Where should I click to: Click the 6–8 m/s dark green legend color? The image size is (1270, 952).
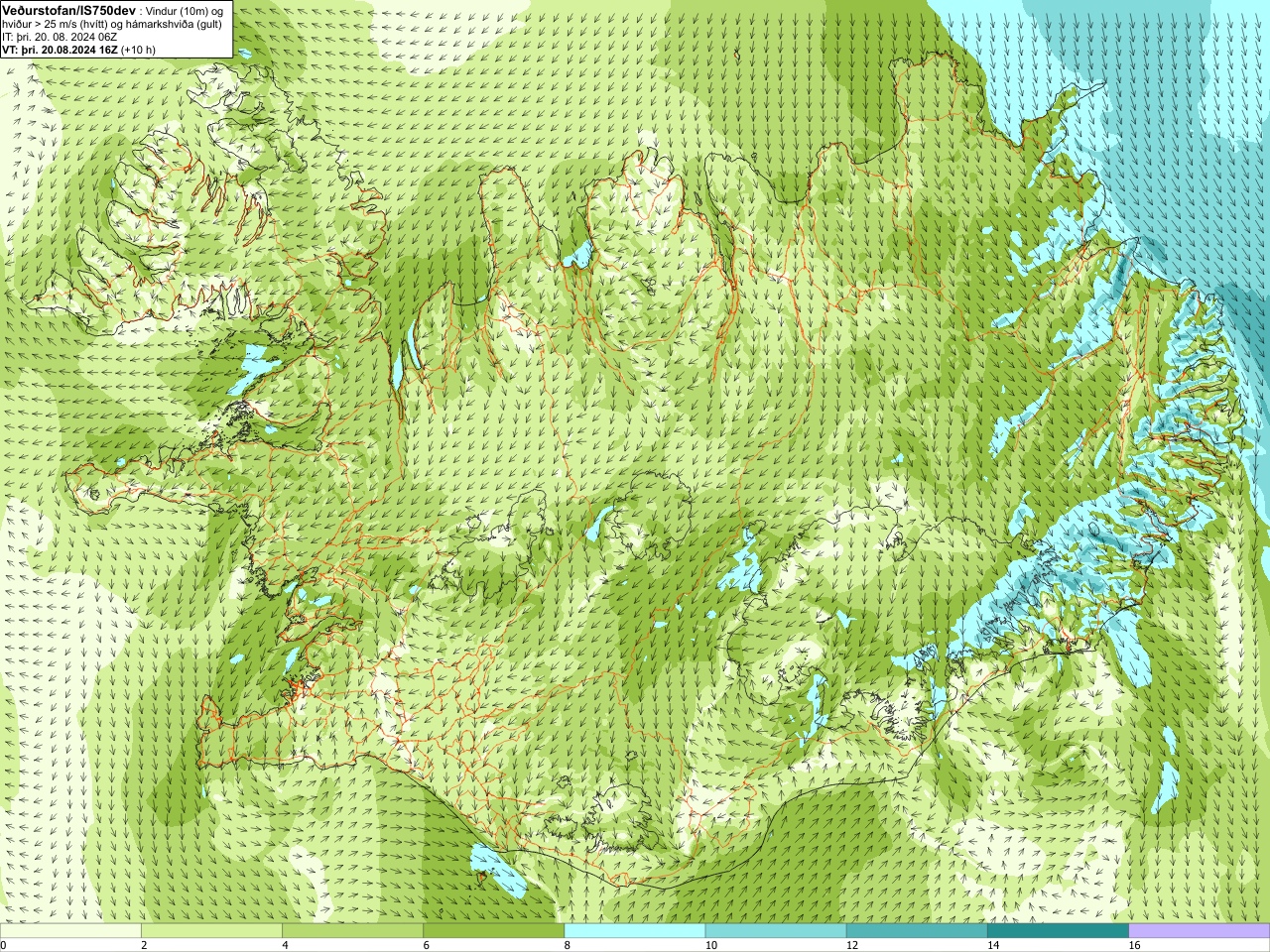pos(494,931)
